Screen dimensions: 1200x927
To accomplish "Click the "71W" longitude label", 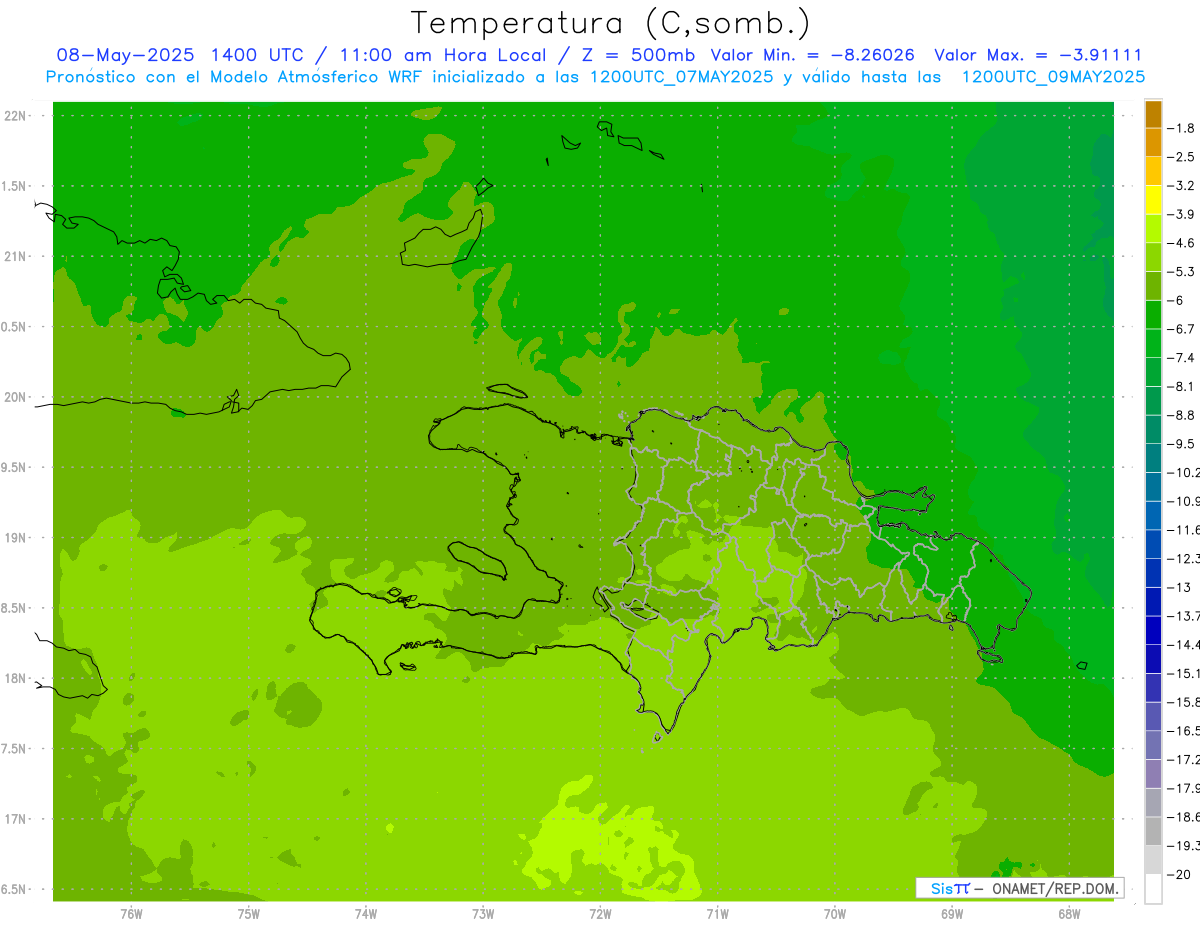I will [717, 914].
